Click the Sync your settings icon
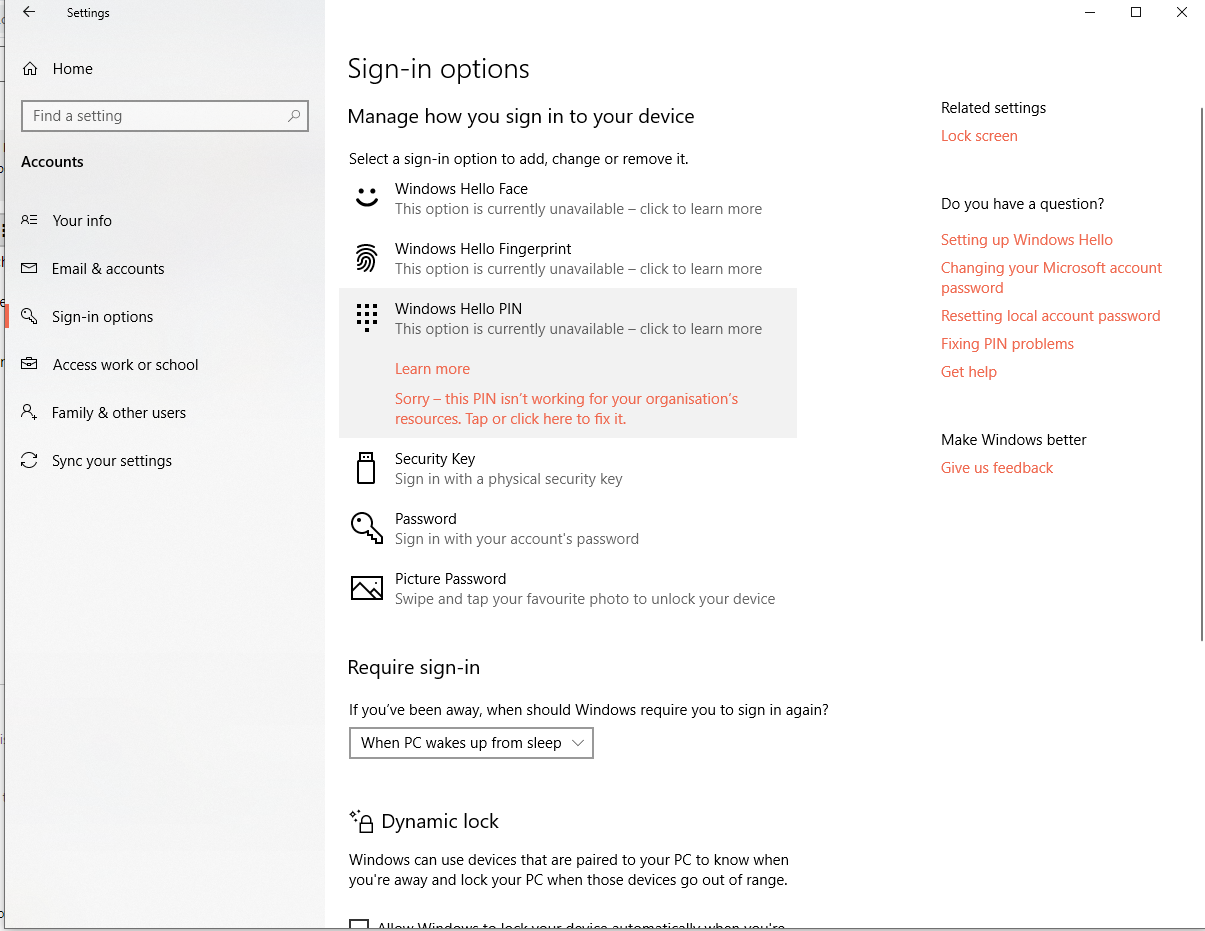The image size is (1205, 931). 31,460
